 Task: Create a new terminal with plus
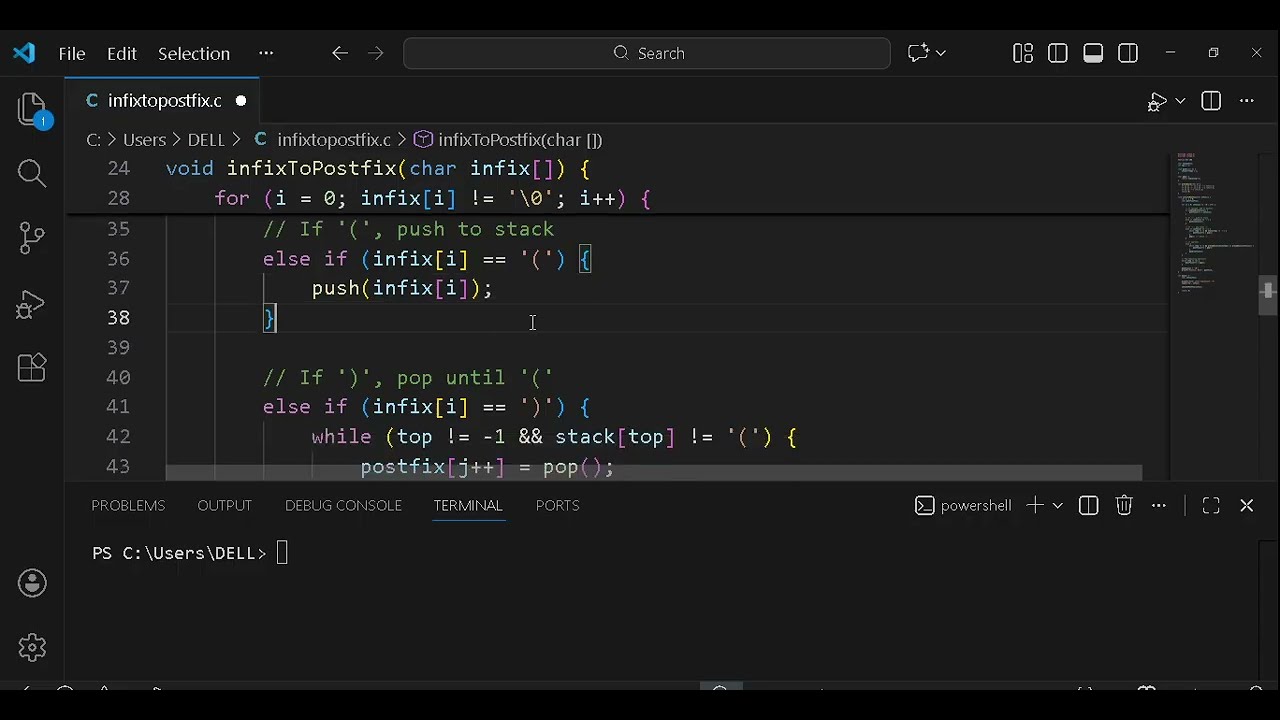(x=1035, y=506)
